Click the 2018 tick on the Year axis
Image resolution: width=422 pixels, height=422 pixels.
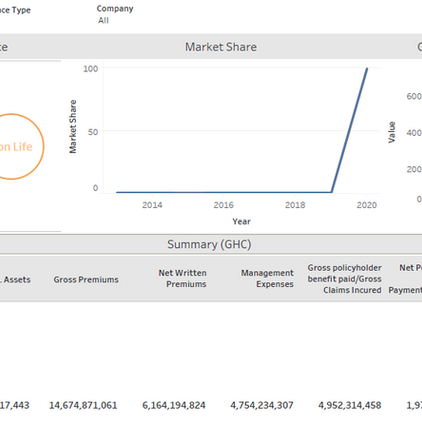pyautogui.click(x=295, y=205)
